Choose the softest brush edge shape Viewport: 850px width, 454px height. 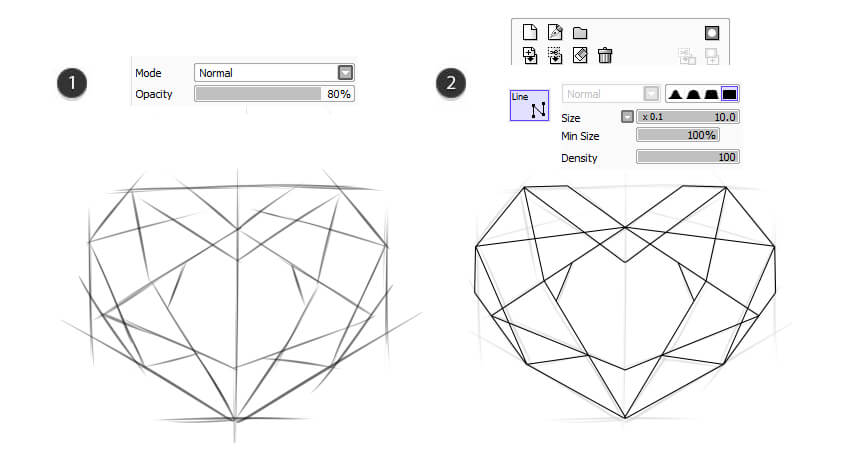[x=675, y=94]
